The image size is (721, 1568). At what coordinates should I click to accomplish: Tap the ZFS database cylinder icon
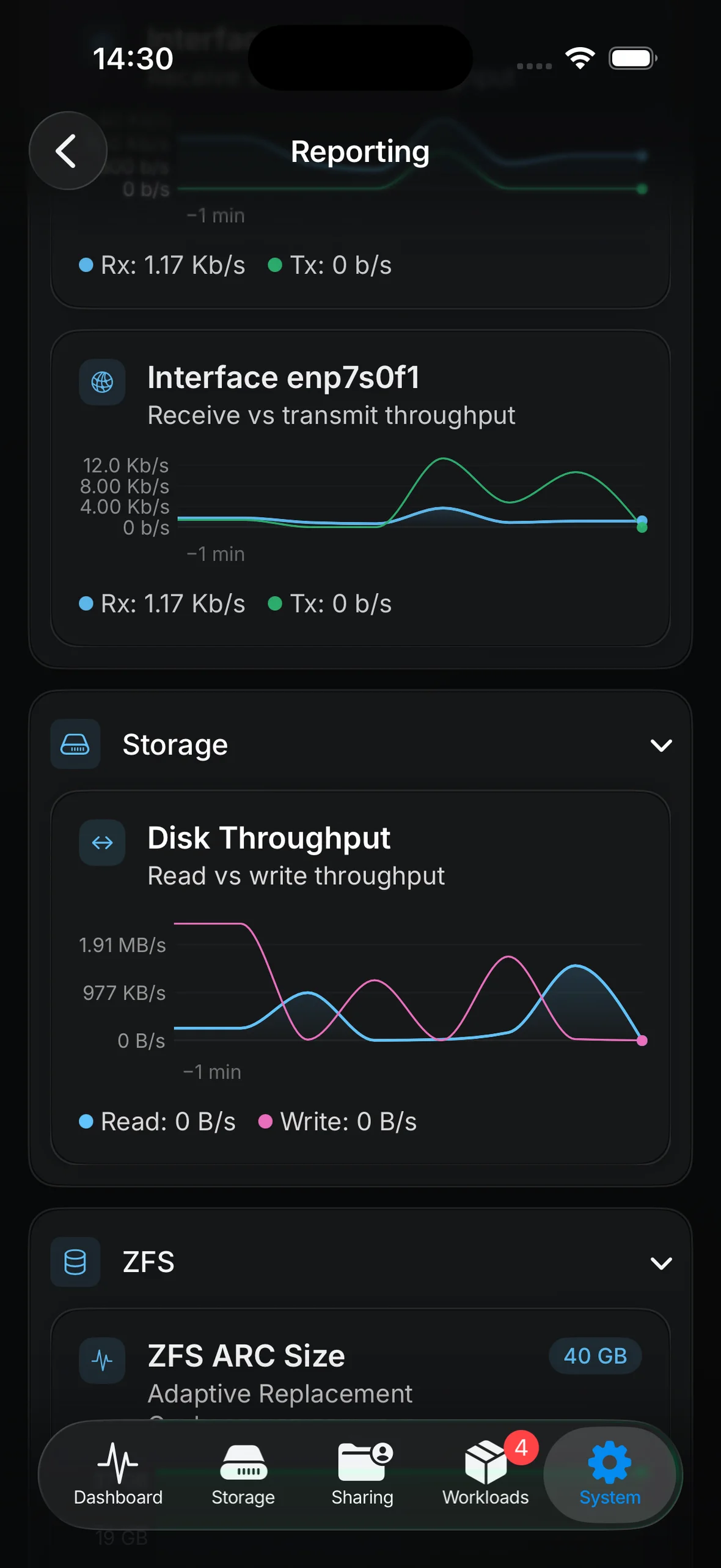pos(75,1262)
